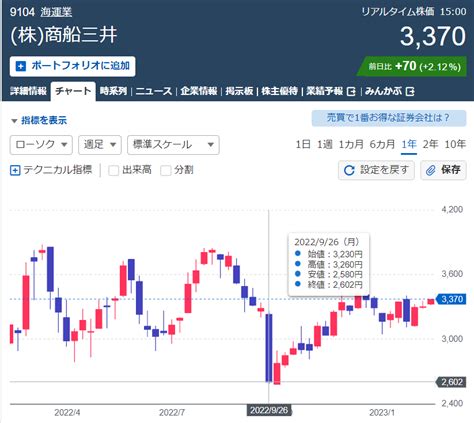
Task: Click the plus icon beside テクニカル指標
Action: 15,170
